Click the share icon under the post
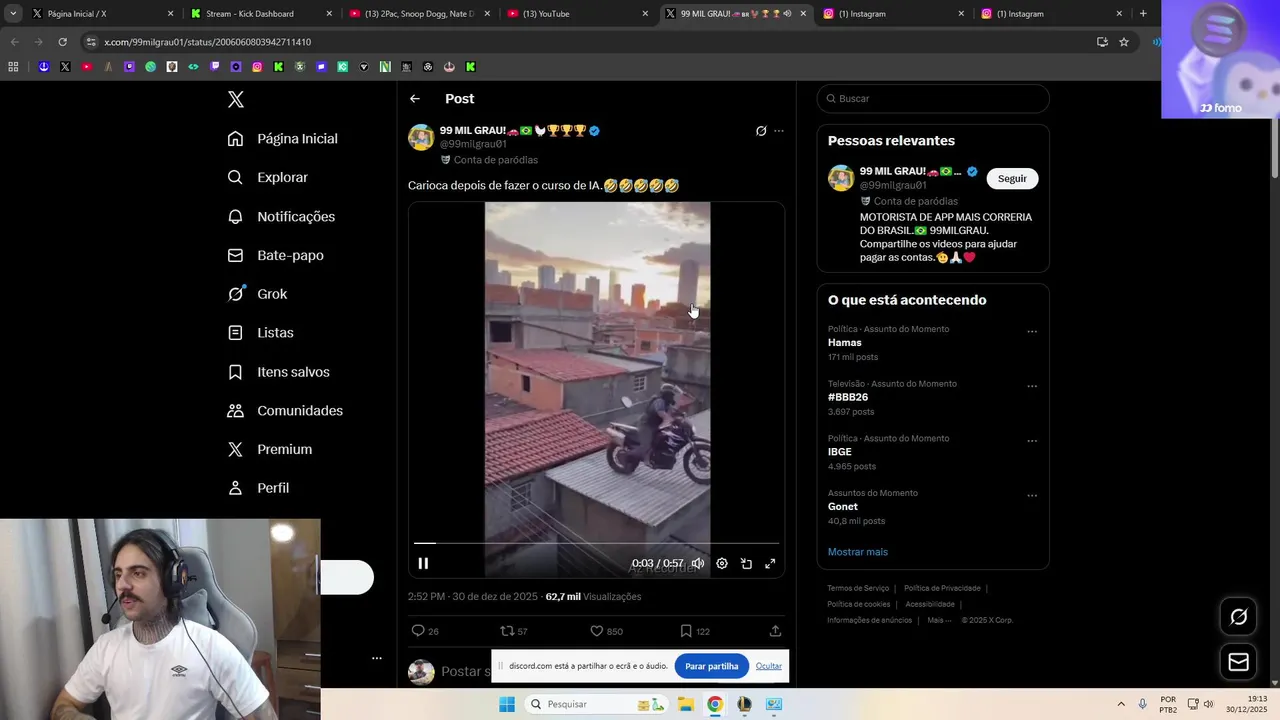 coord(775,631)
